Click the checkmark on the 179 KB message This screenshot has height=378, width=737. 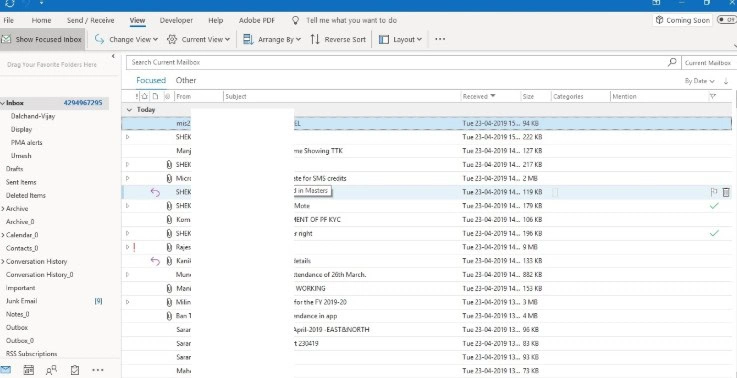point(714,205)
